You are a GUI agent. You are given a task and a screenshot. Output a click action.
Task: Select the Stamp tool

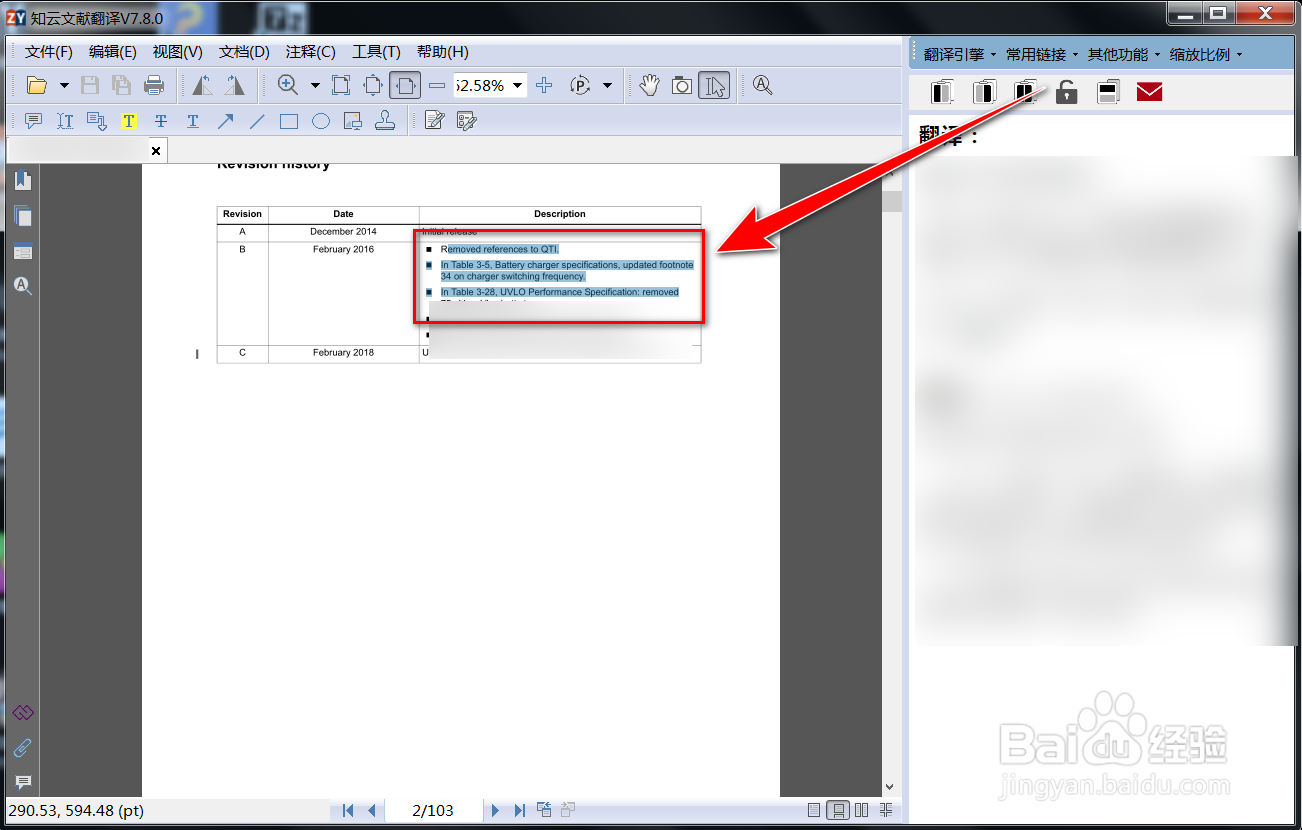385,121
